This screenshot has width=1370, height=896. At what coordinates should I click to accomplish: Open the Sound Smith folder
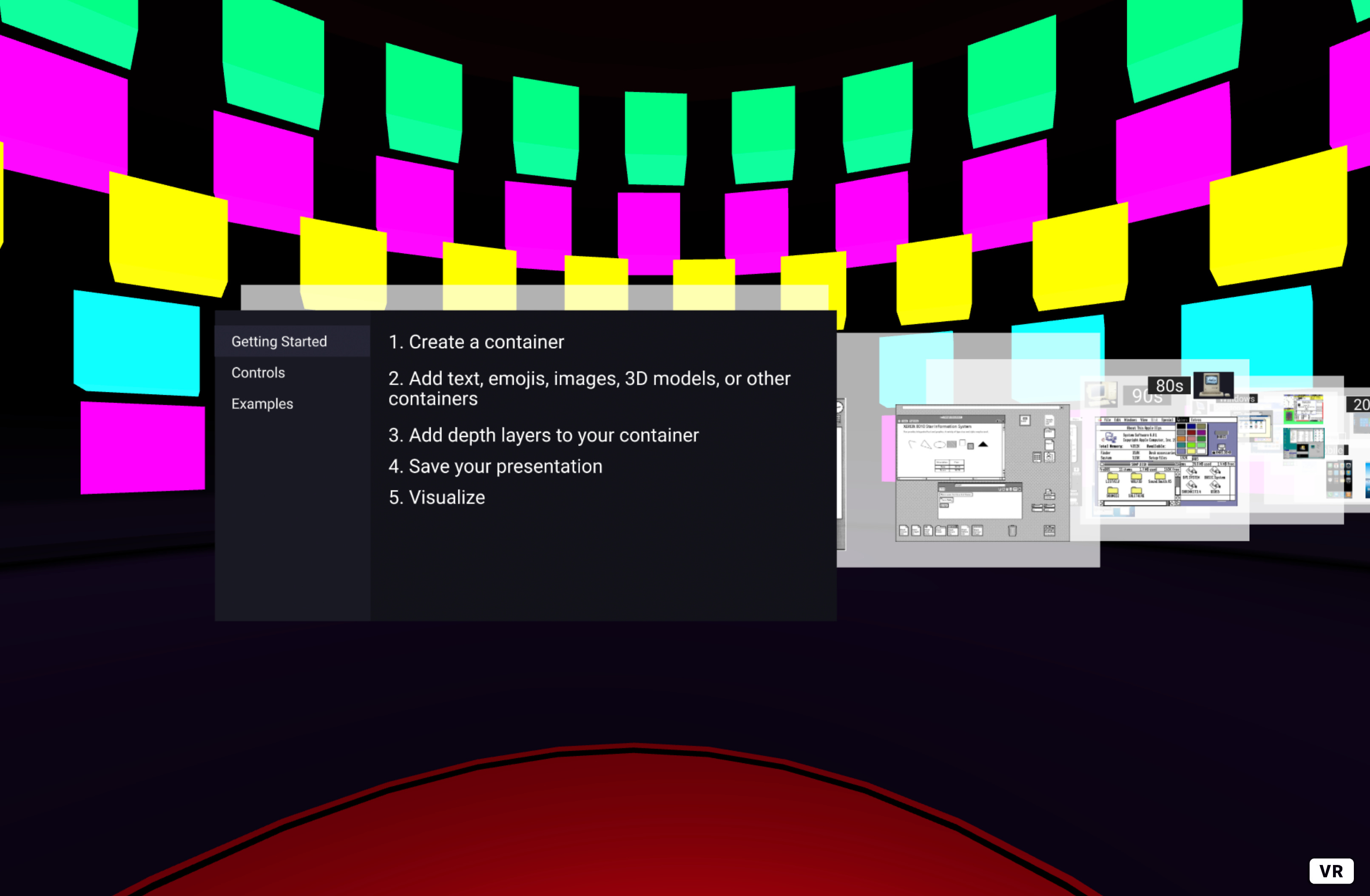[x=1161, y=477]
